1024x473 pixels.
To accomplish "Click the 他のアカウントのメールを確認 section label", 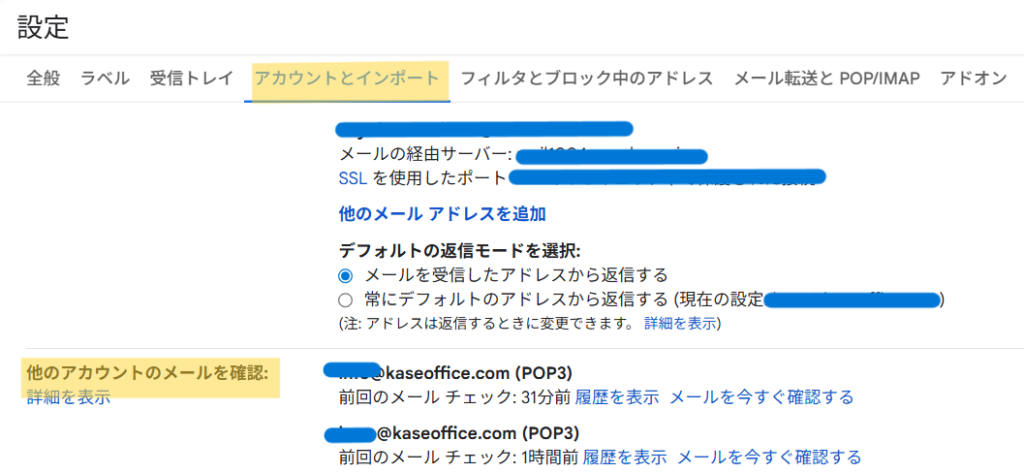I will (x=147, y=373).
